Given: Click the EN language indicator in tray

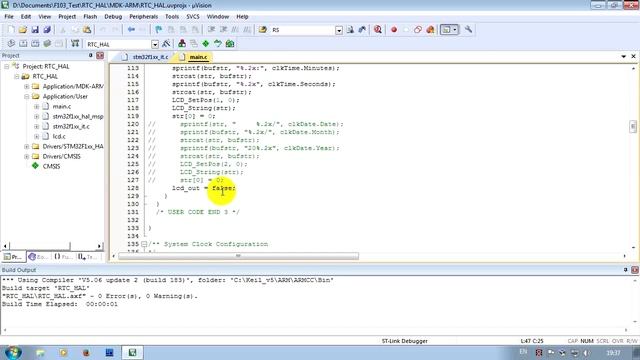Looking at the screenshot, I should pos(523,352).
